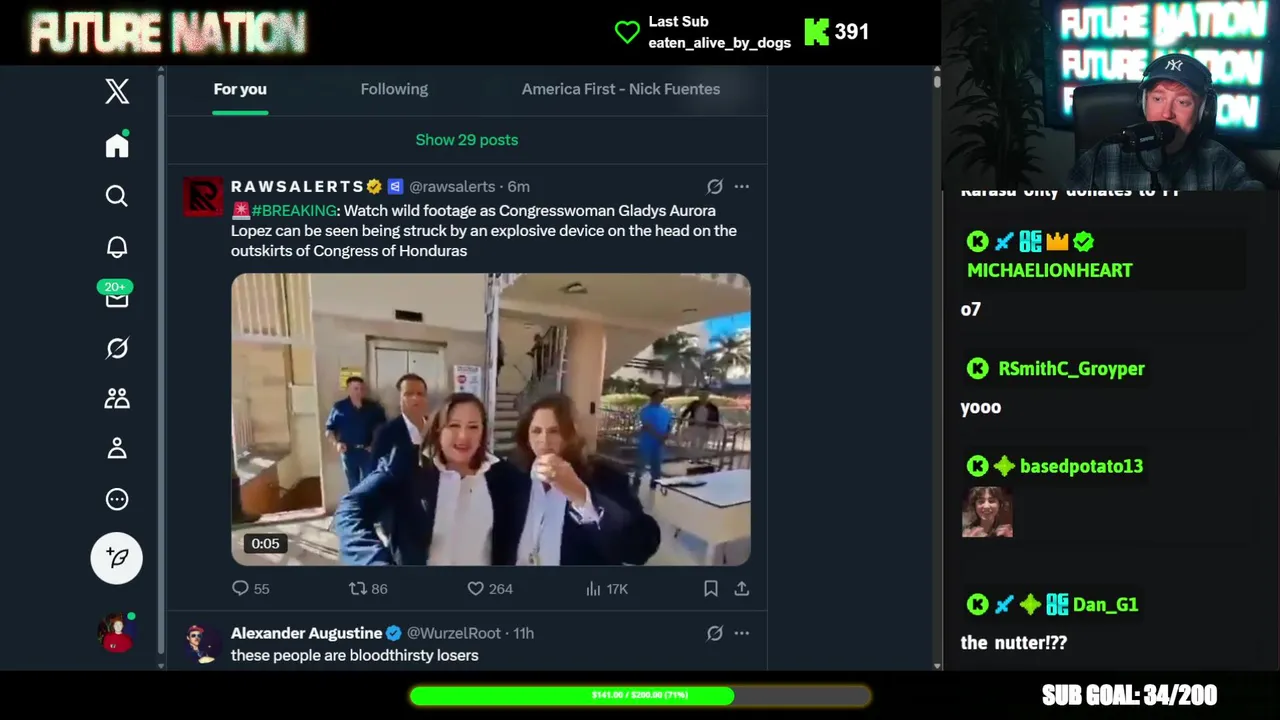
Task: Click the SUB GOAL: 34/200 text
Action: [1129, 695]
